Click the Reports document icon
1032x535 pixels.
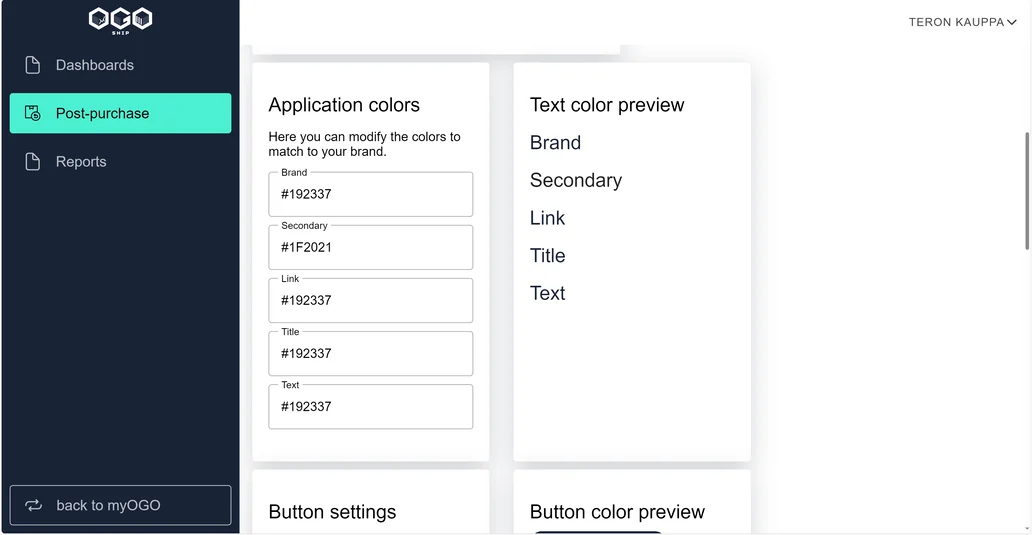pyautogui.click(x=32, y=162)
